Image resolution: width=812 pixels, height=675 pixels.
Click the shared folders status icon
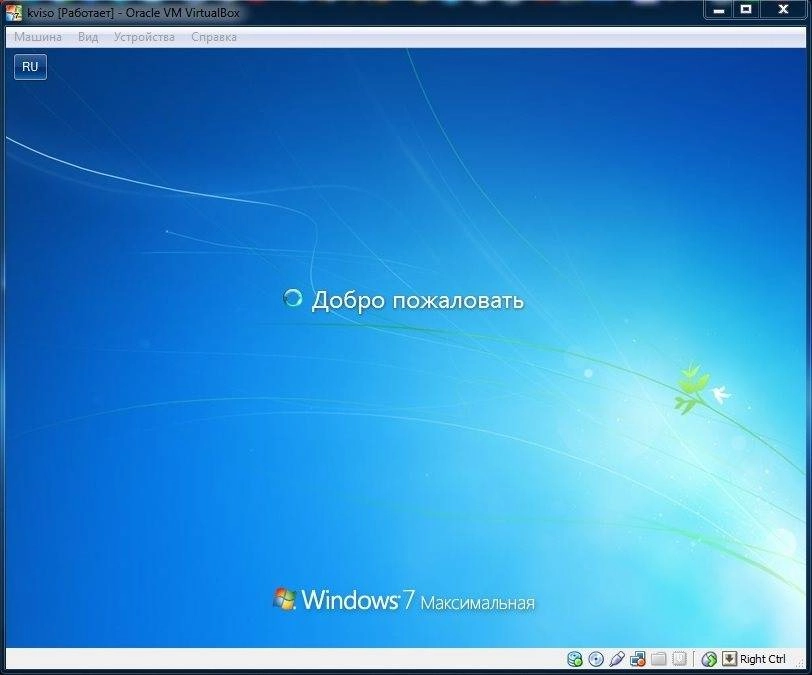658,659
